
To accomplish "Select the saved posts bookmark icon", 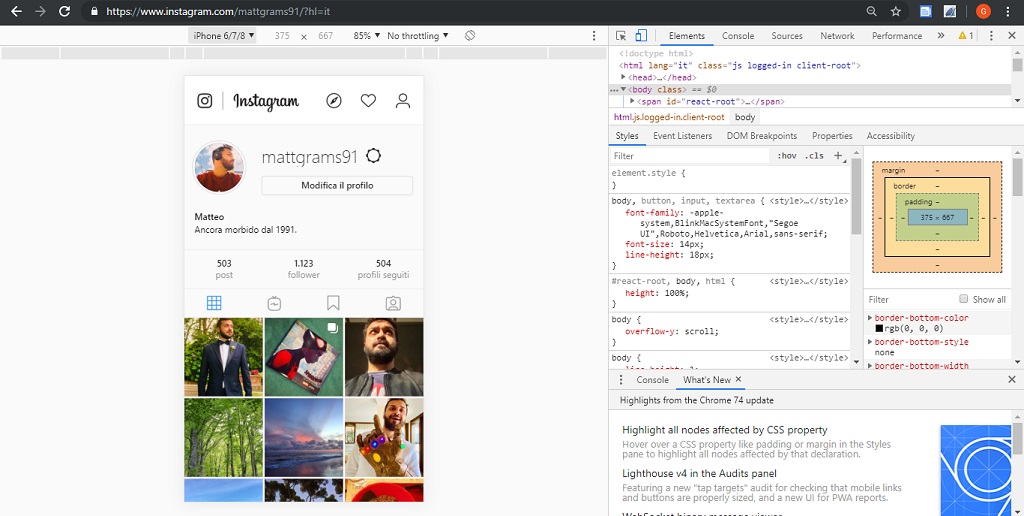I will pos(333,303).
